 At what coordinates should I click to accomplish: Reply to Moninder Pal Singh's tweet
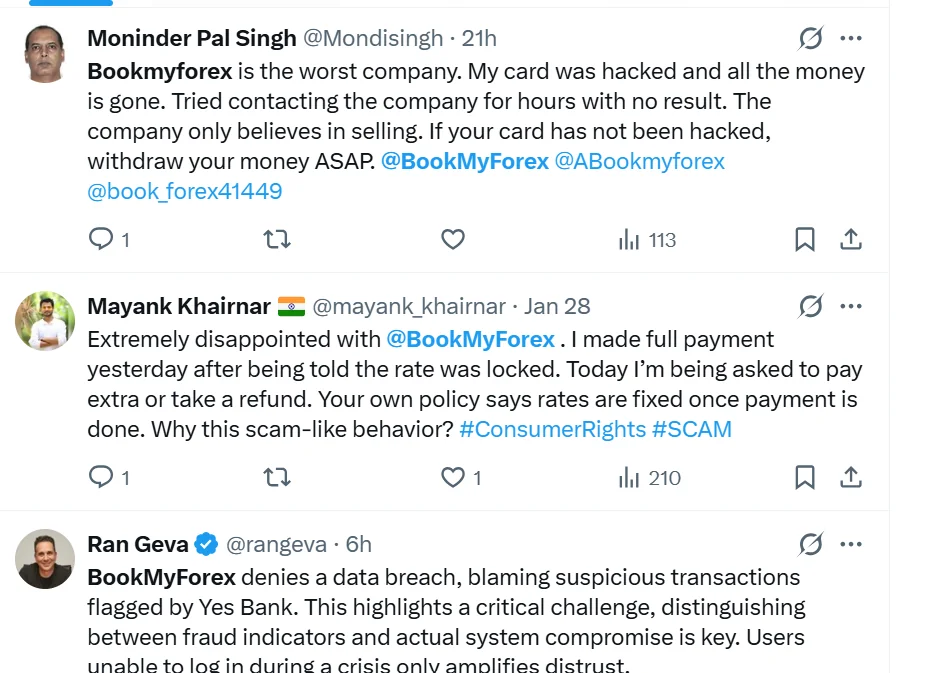tap(101, 239)
